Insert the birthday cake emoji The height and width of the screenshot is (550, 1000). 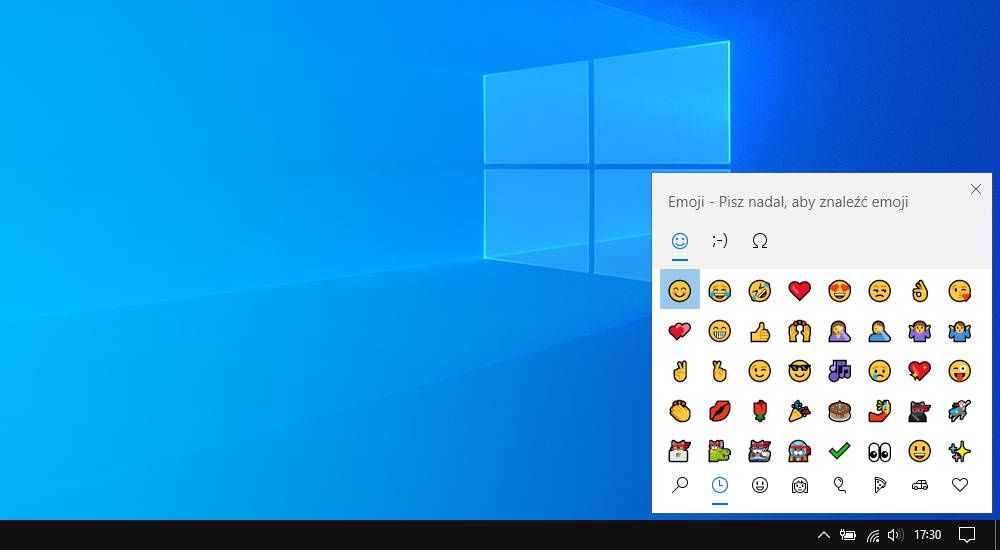pos(839,411)
